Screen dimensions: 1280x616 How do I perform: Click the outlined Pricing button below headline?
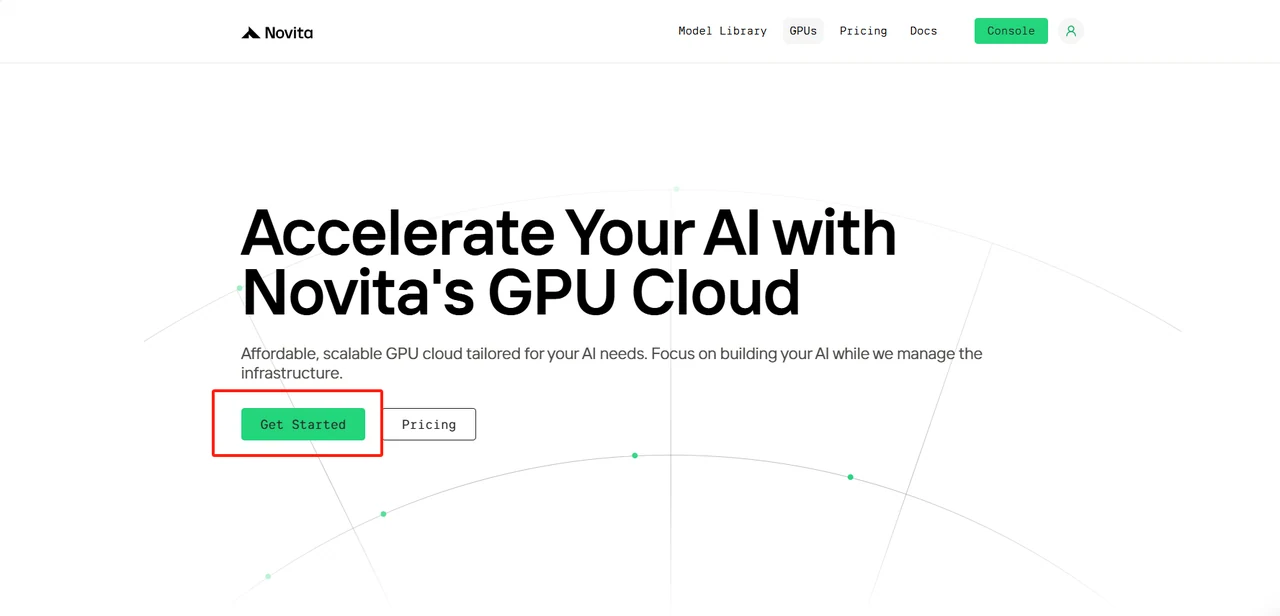click(x=429, y=424)
